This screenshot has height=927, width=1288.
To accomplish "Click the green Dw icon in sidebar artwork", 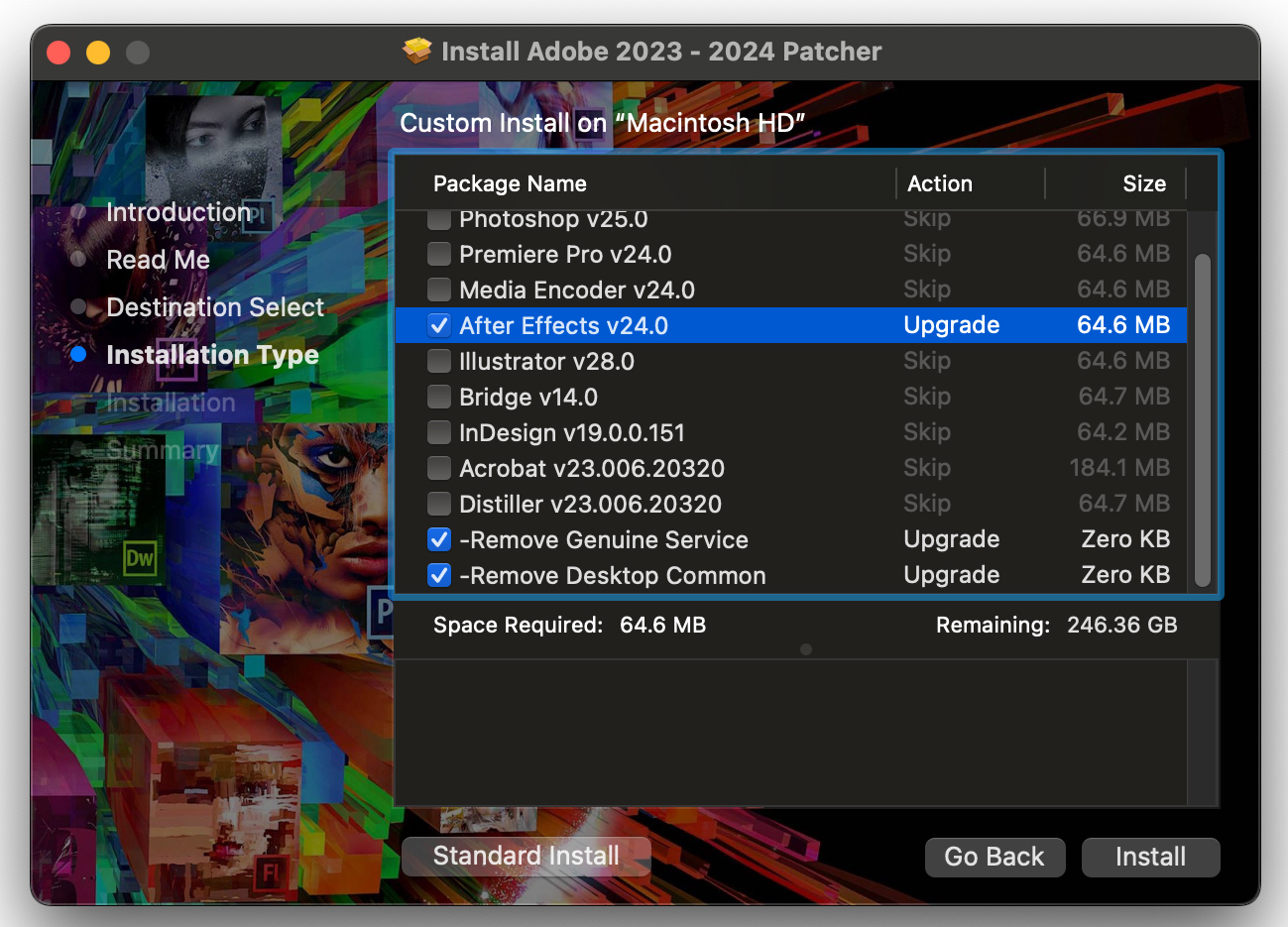I will 139,559.
